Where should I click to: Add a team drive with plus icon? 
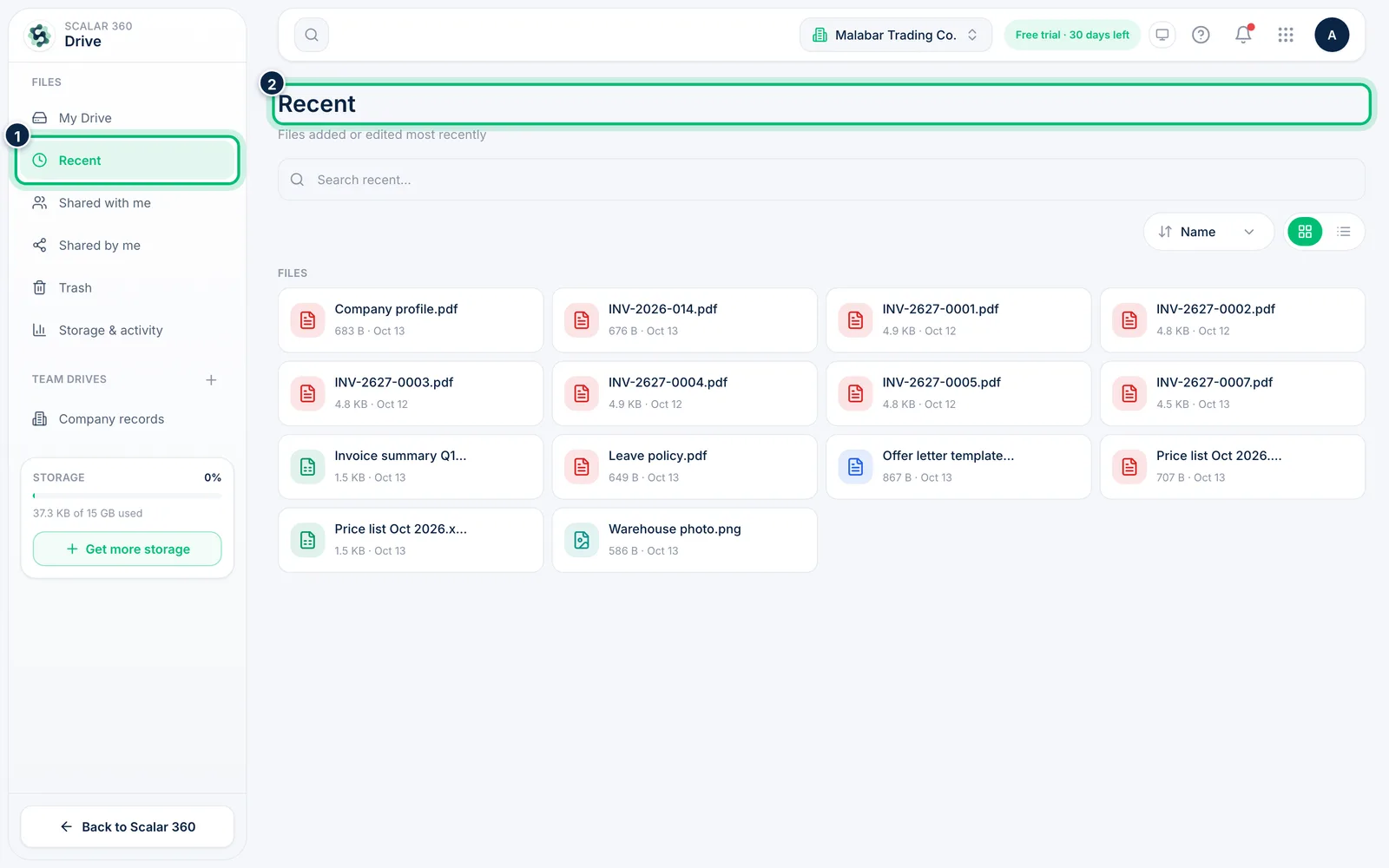tap(211, 380)
